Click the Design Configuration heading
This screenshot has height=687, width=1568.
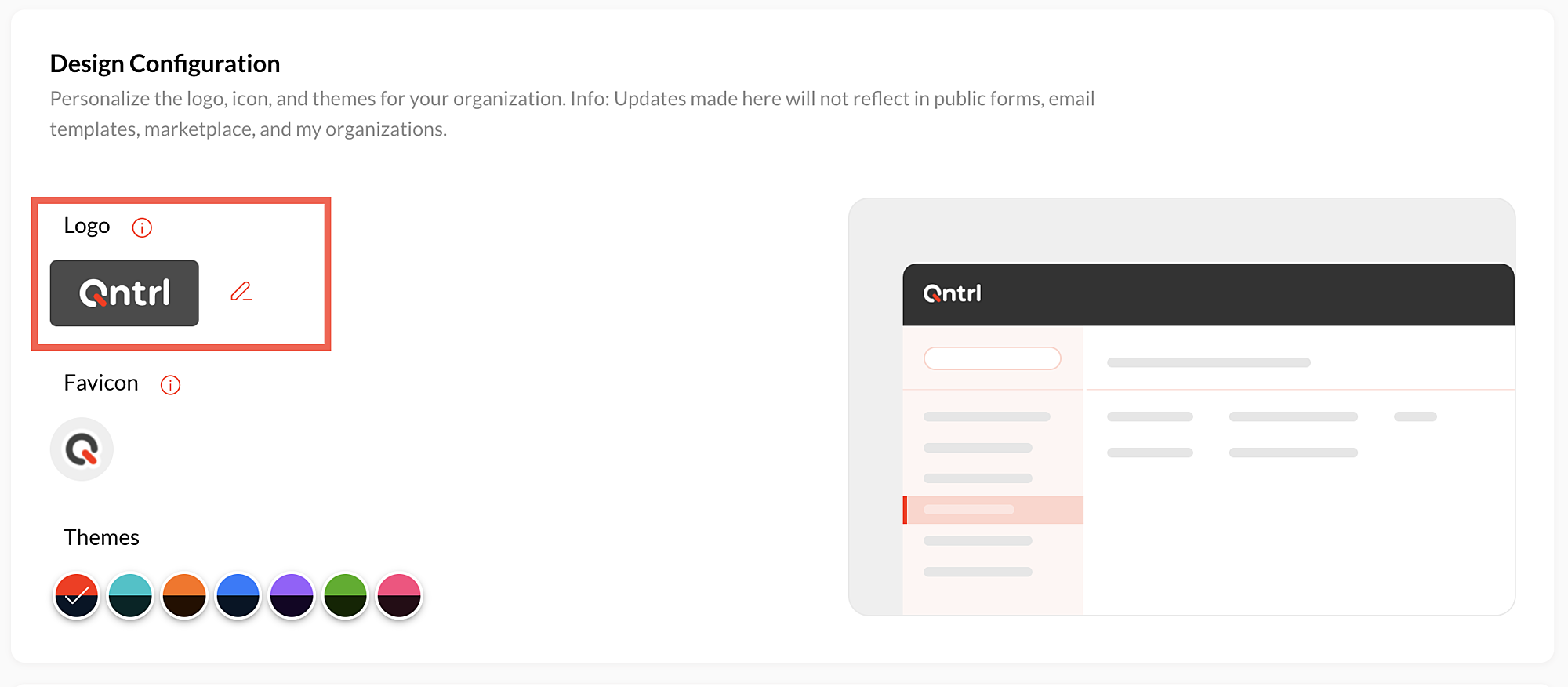(165, 64)
